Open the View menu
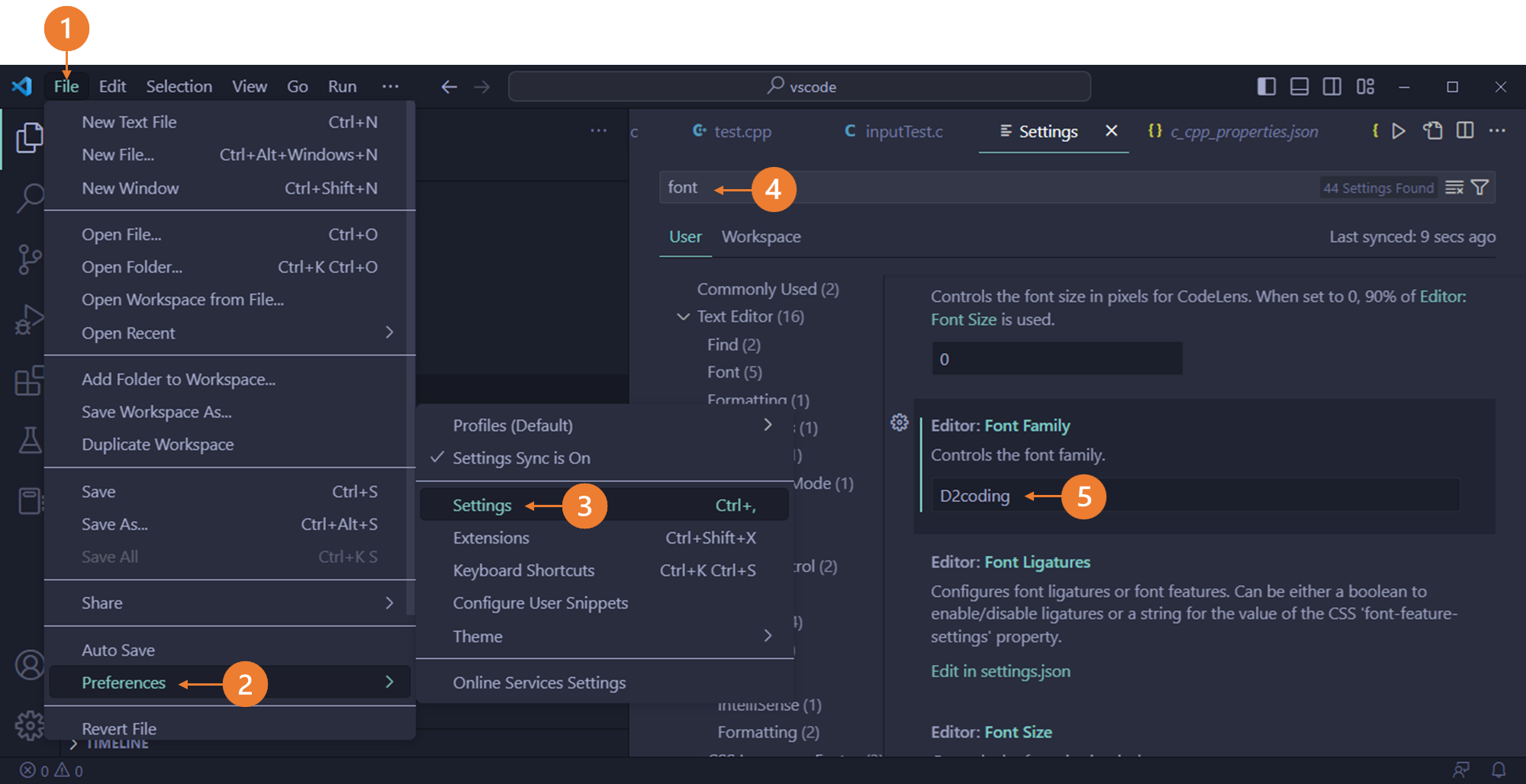The width and height of the screenshot is (1526, 784). (250, 86)
